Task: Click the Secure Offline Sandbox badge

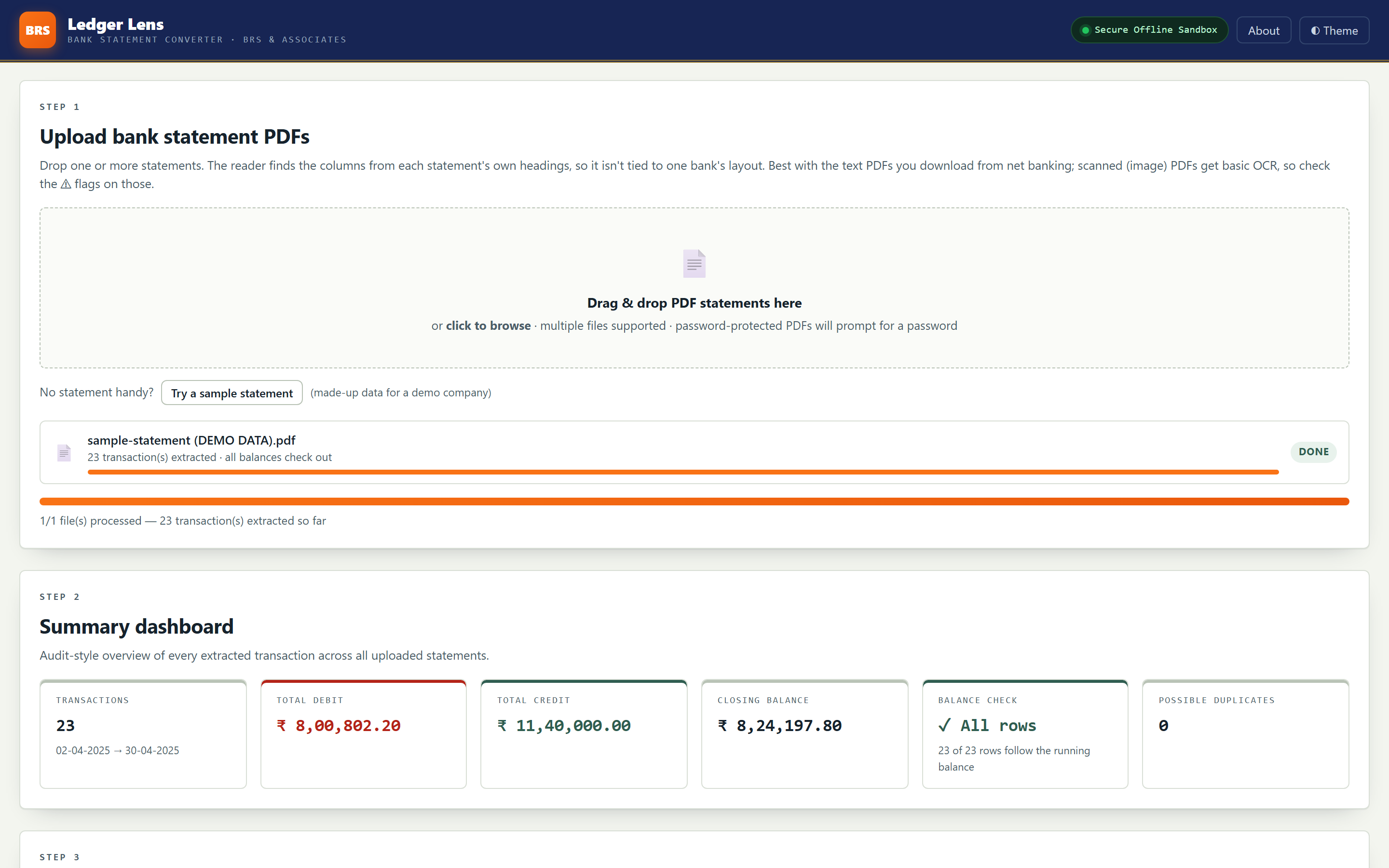Action: click(x=1149, y=30)
